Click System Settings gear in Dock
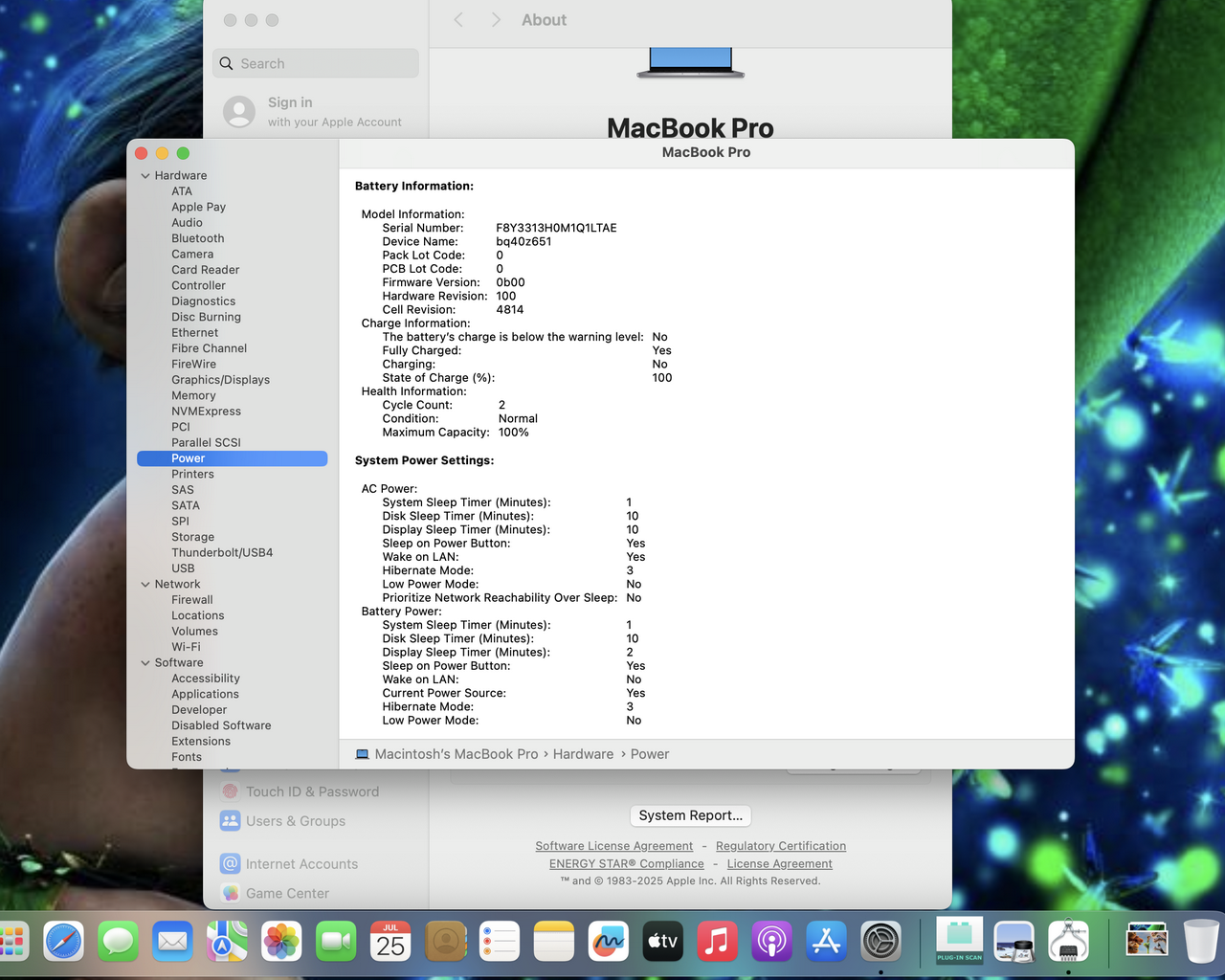This screenshot has height=980, width=1225. coord(880,942)
